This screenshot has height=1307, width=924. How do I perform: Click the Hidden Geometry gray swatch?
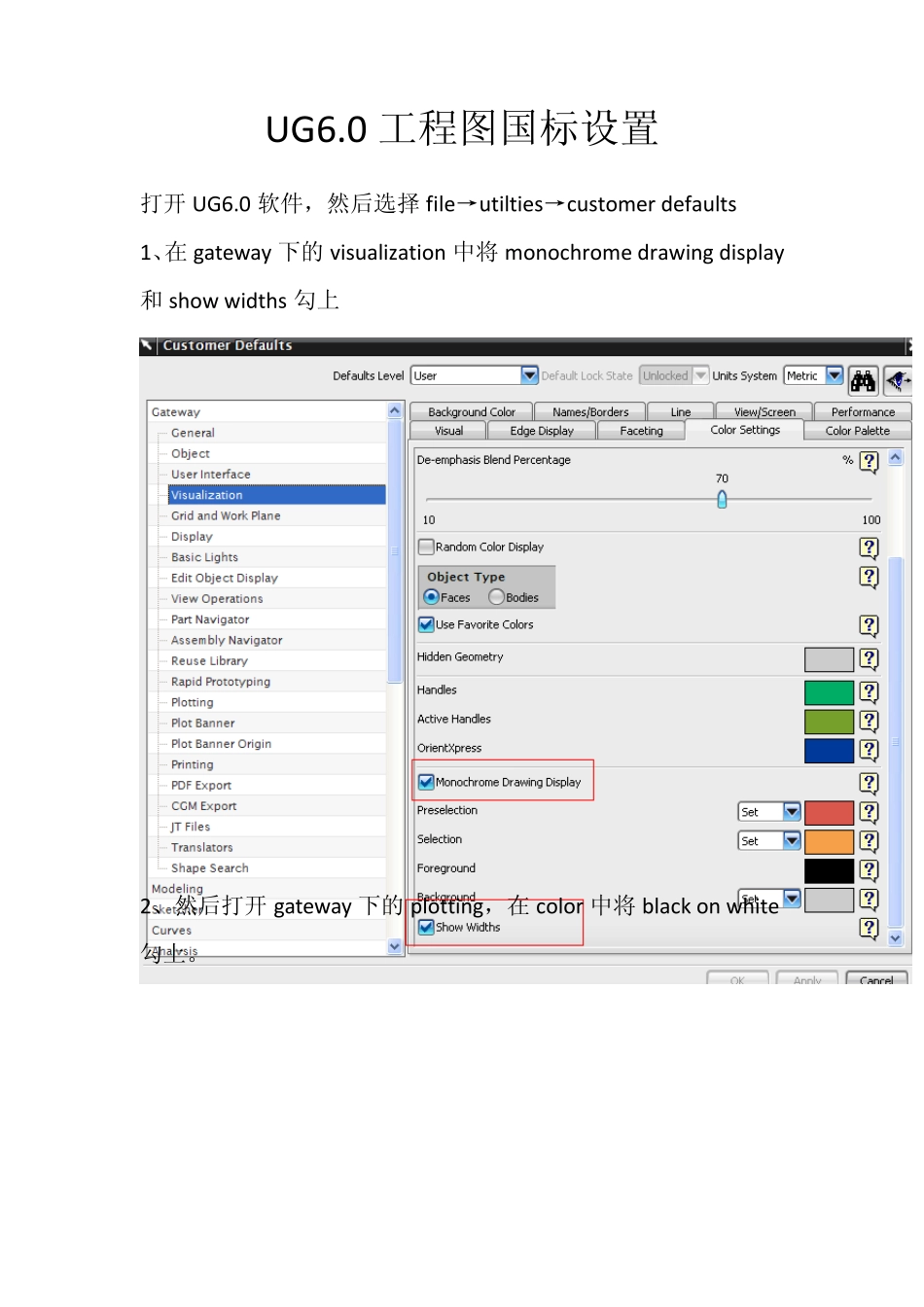830,659
